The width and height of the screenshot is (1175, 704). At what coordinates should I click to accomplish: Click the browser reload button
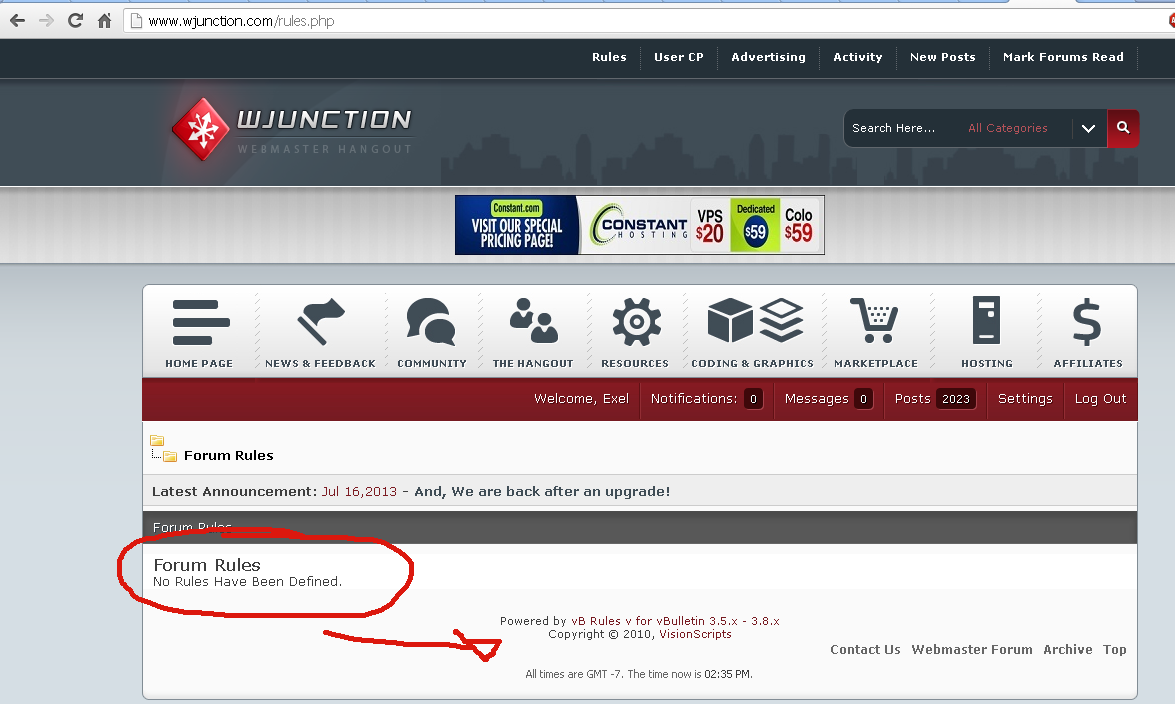75,20
